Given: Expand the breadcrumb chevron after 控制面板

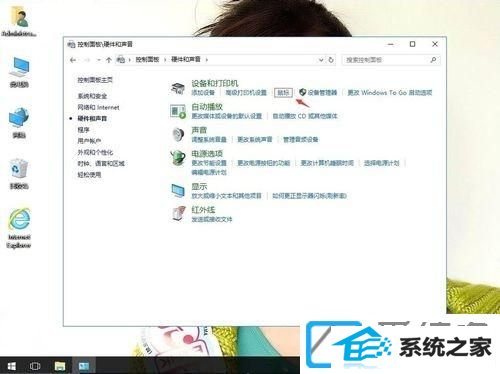Looking at the screenshot, I should click(x=165, y=60).
